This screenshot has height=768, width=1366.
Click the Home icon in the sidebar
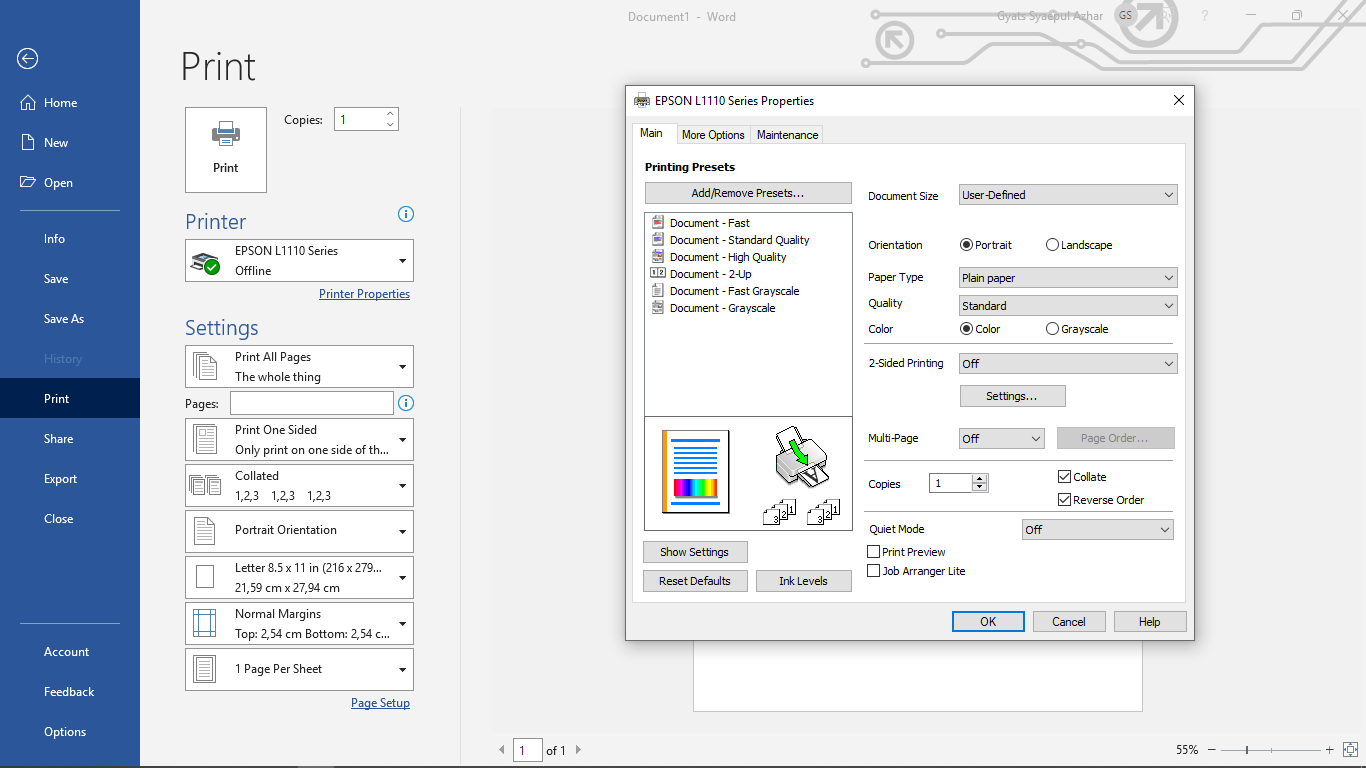28,102
